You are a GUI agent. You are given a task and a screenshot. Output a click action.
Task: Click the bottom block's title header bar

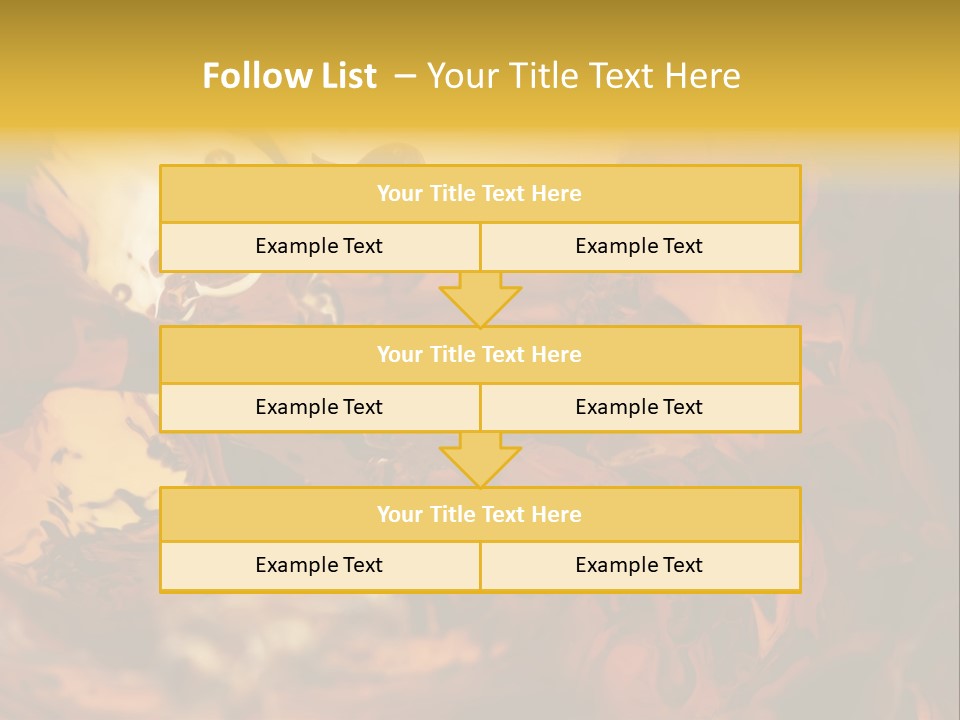(479, 515)
